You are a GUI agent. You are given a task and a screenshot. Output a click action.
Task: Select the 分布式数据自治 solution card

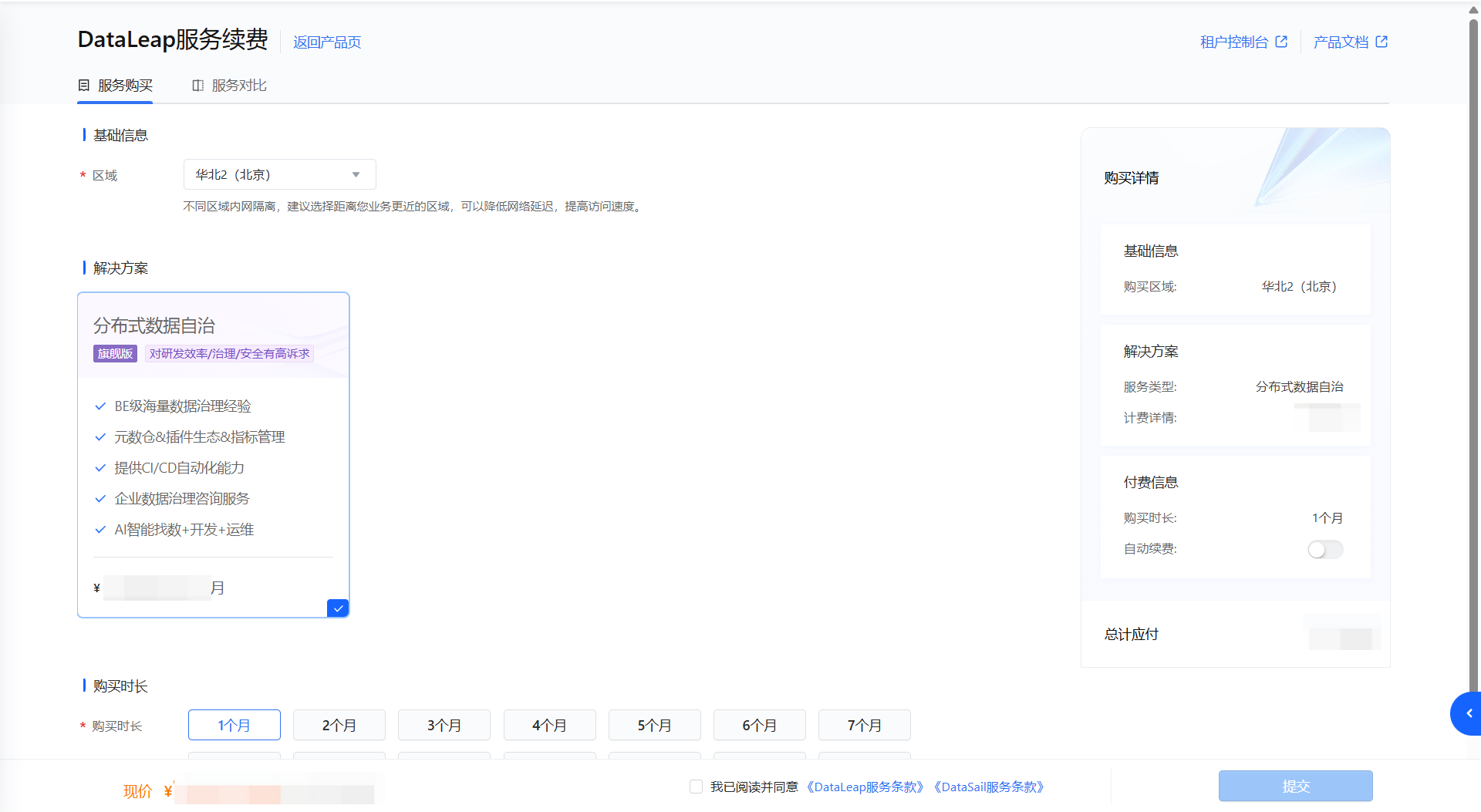pyautogui.click(x=214, y=455)
